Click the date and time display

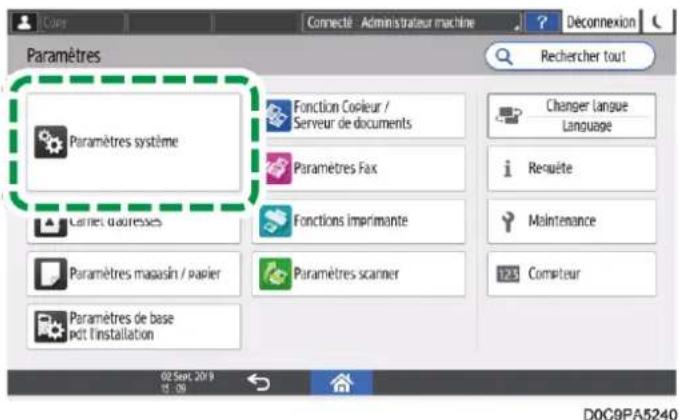[x=187, y=382]
